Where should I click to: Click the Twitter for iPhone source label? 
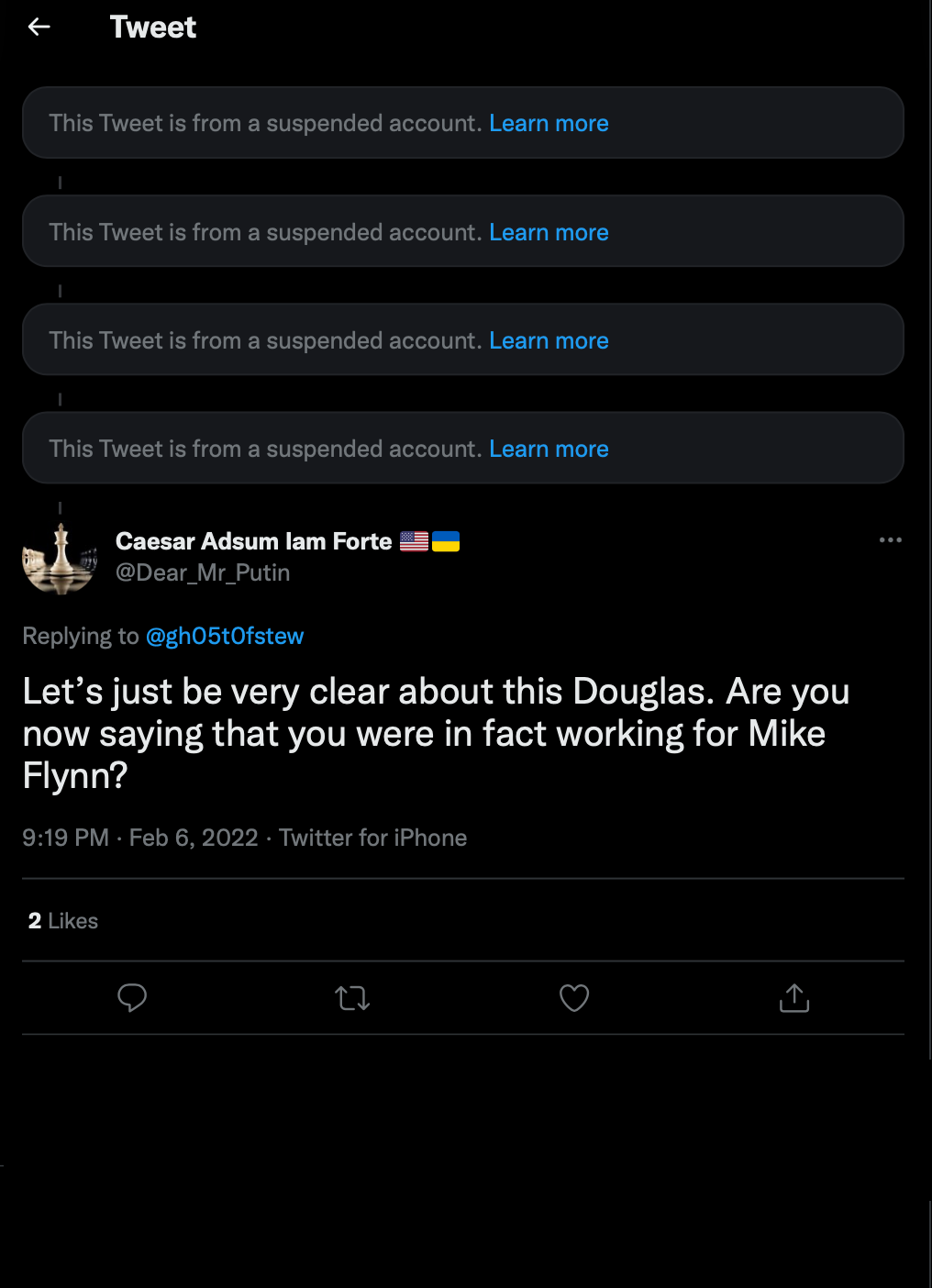[x=372, y=838]
